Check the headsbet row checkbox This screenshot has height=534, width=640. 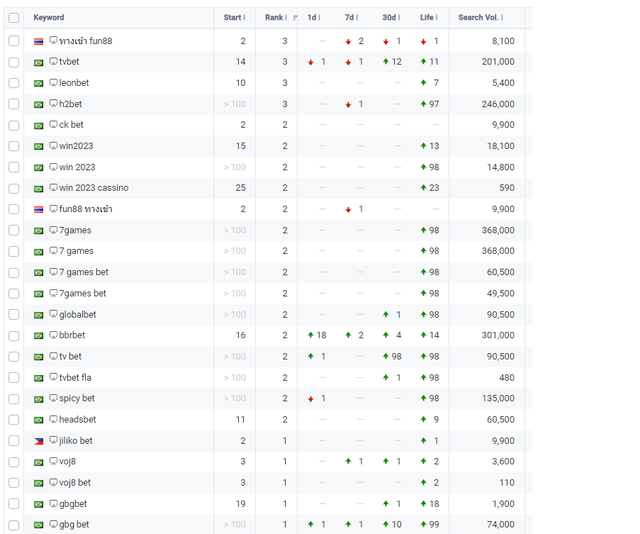coord(13,420)
